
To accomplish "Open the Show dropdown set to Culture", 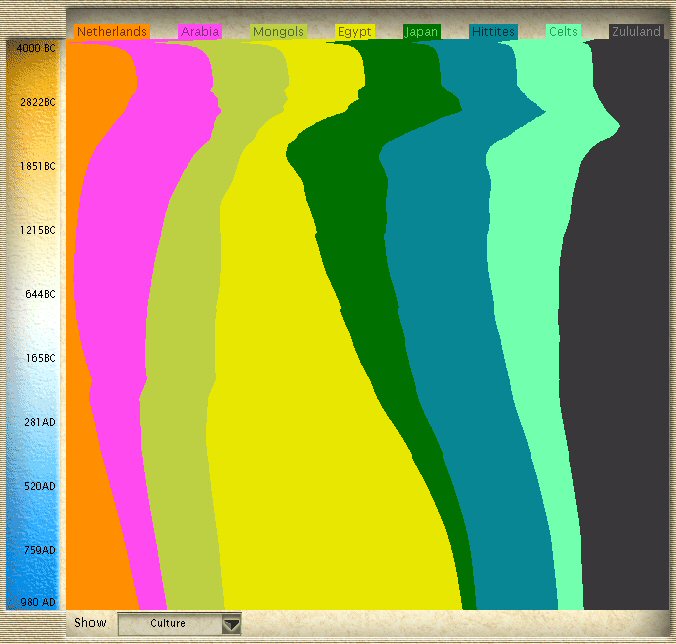I will pos(169,624).
